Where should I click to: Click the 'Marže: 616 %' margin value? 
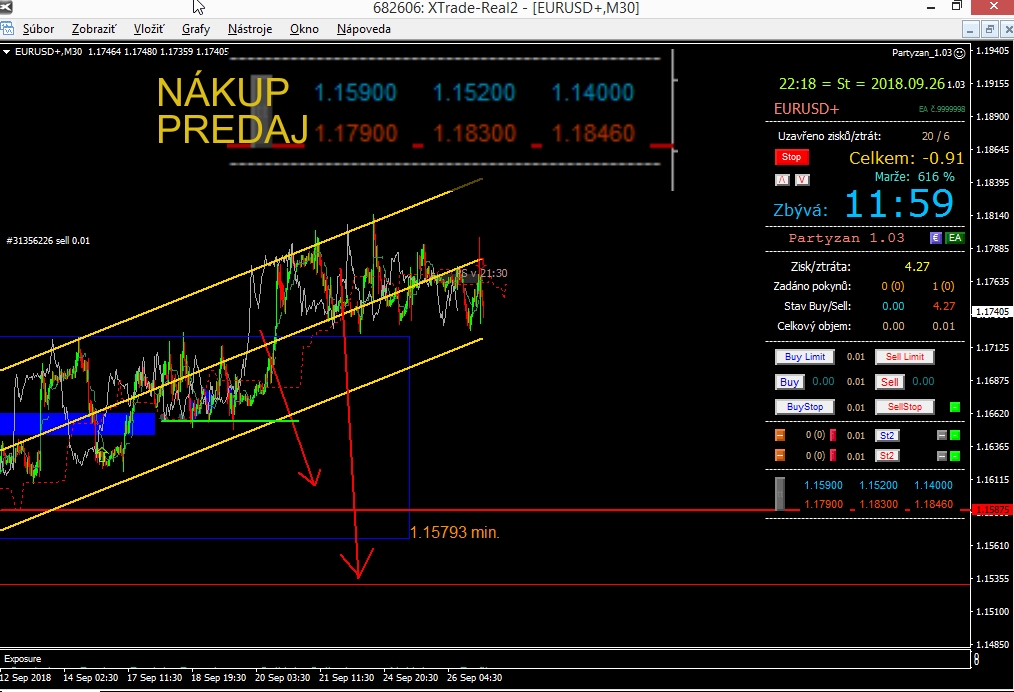[x=914, y=177]
